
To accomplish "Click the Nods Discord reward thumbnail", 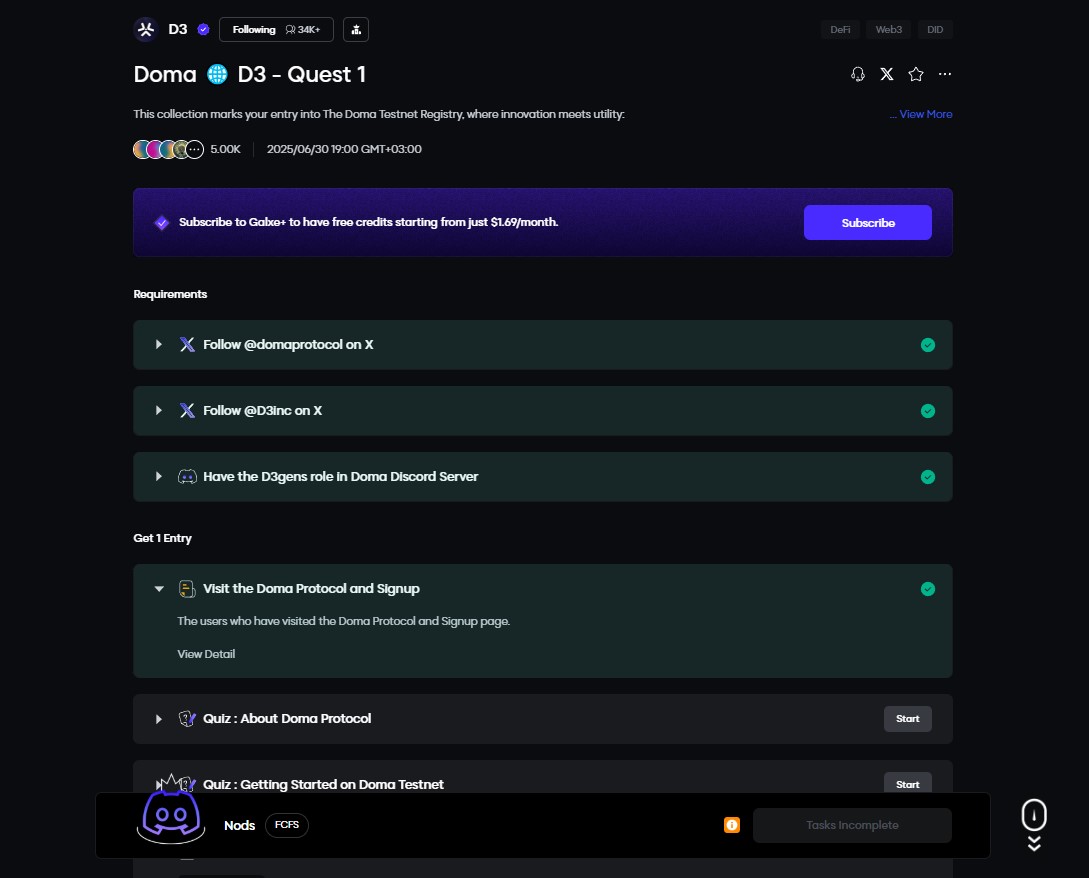I will (x=171, y=811).
